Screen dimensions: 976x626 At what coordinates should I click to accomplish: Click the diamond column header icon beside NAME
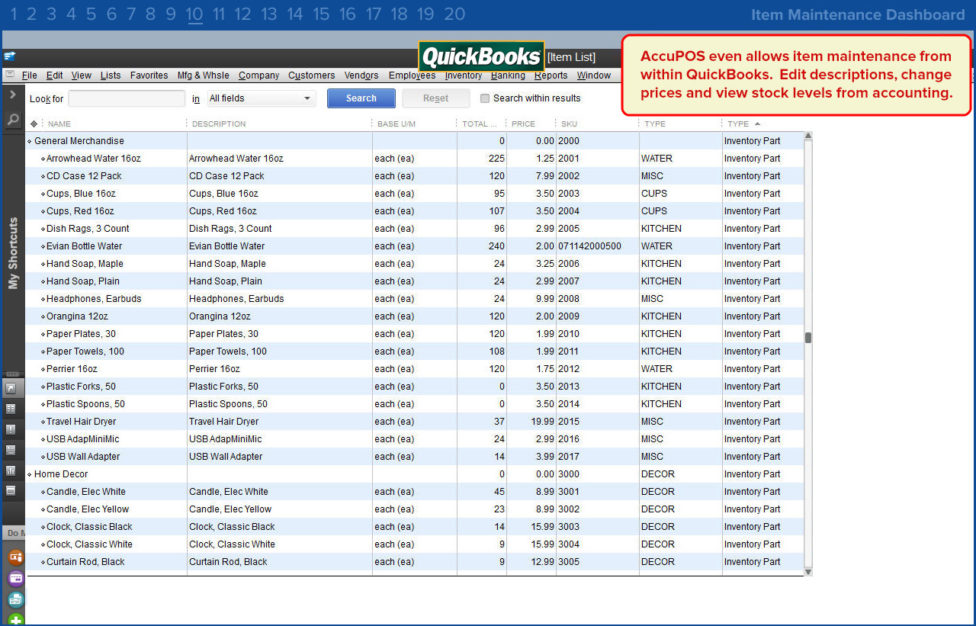(x=34, y=124)
